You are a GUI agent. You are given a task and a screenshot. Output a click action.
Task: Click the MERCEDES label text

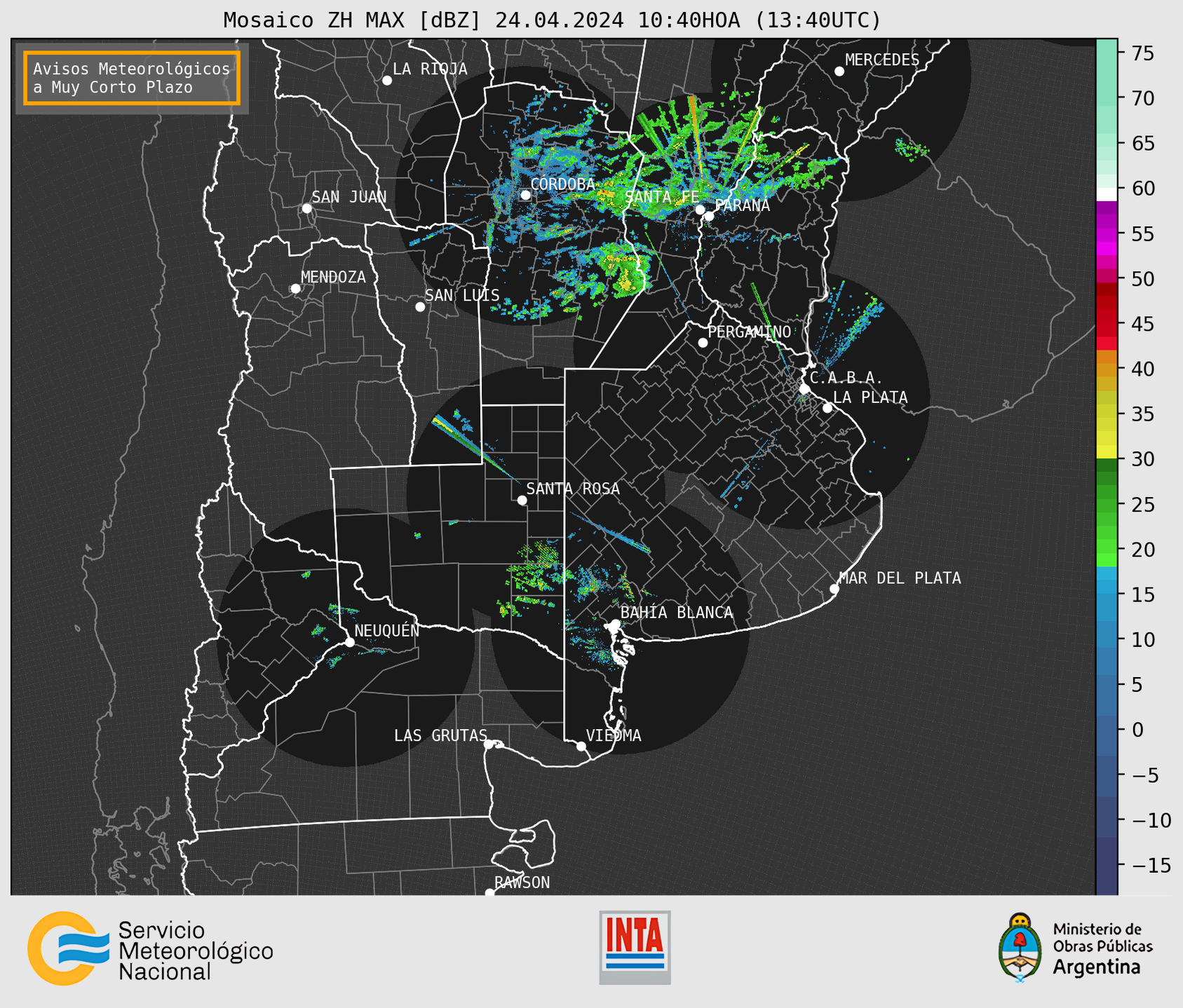pyautogui.click(x=882, y=60)
